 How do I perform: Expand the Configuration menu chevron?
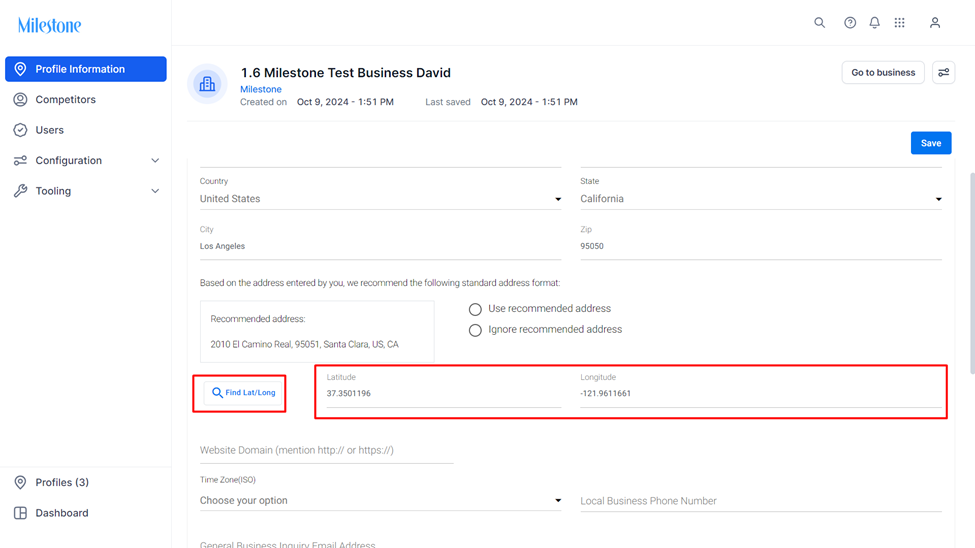(155, 160)
